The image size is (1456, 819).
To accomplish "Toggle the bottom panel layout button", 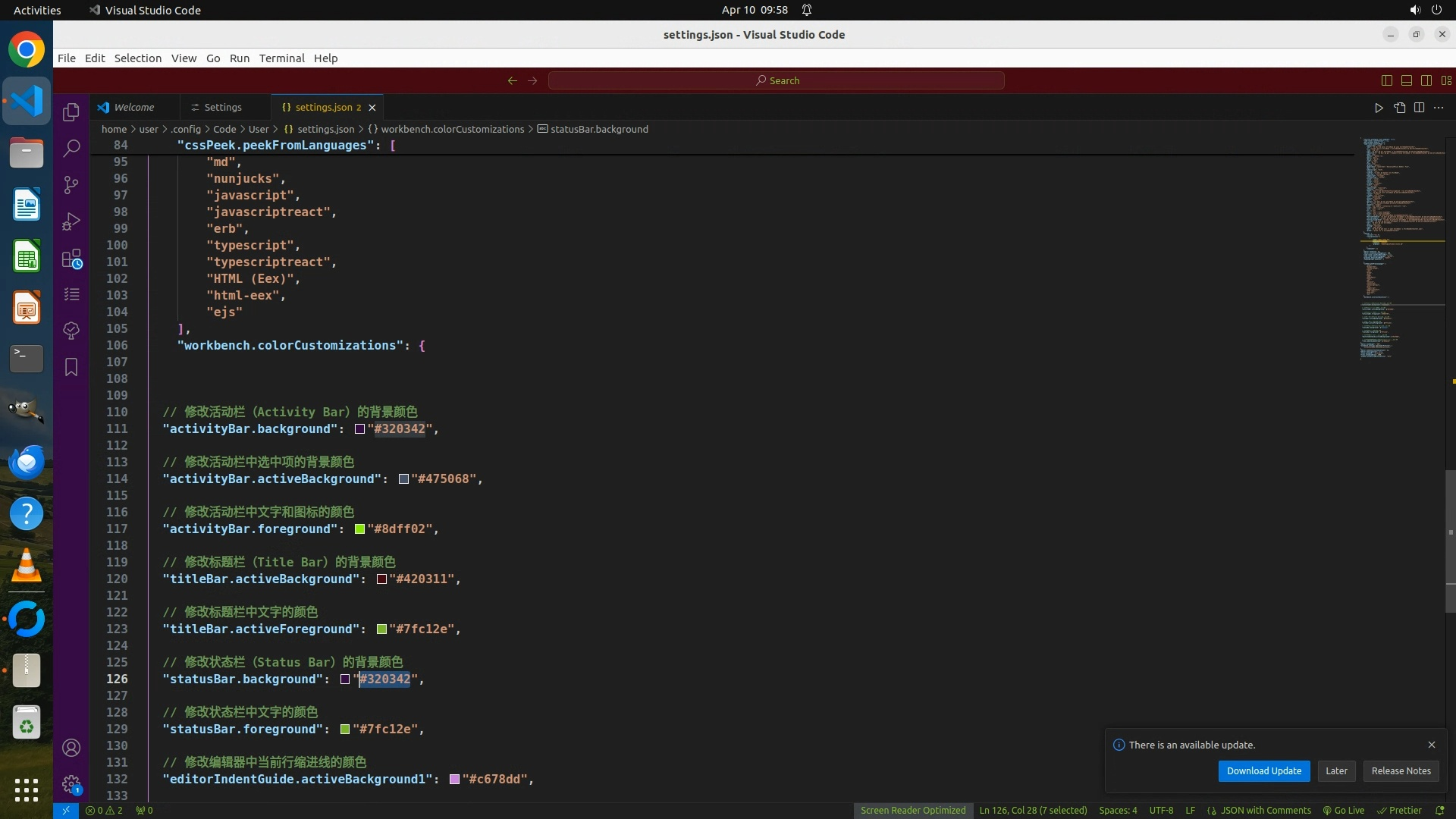I will pyautogui.click(x=1407, y=80).
